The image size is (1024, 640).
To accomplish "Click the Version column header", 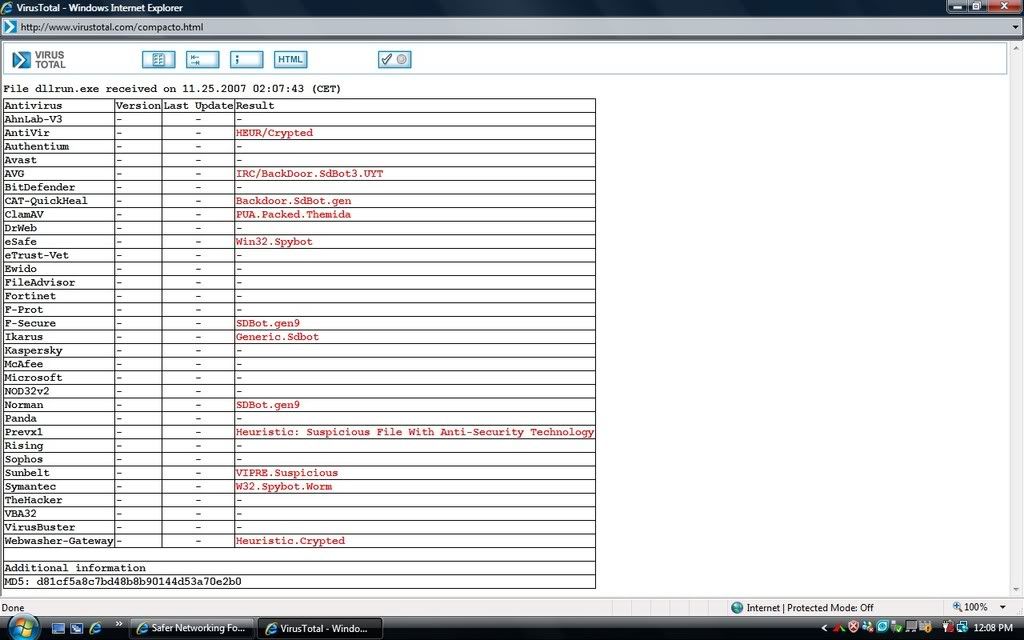I will click(x=138, y=105).
